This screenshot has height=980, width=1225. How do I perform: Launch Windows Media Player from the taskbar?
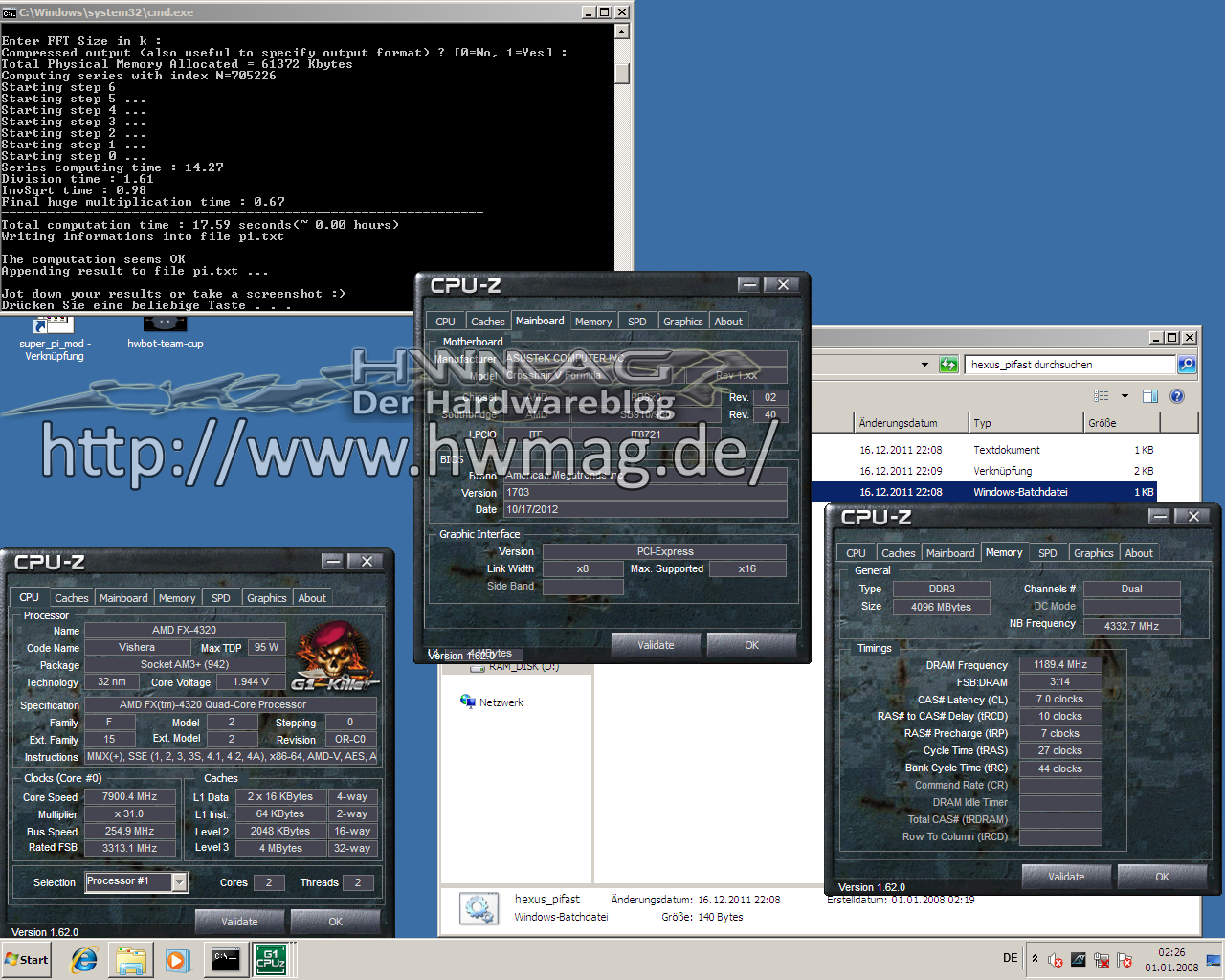point(177,960)
